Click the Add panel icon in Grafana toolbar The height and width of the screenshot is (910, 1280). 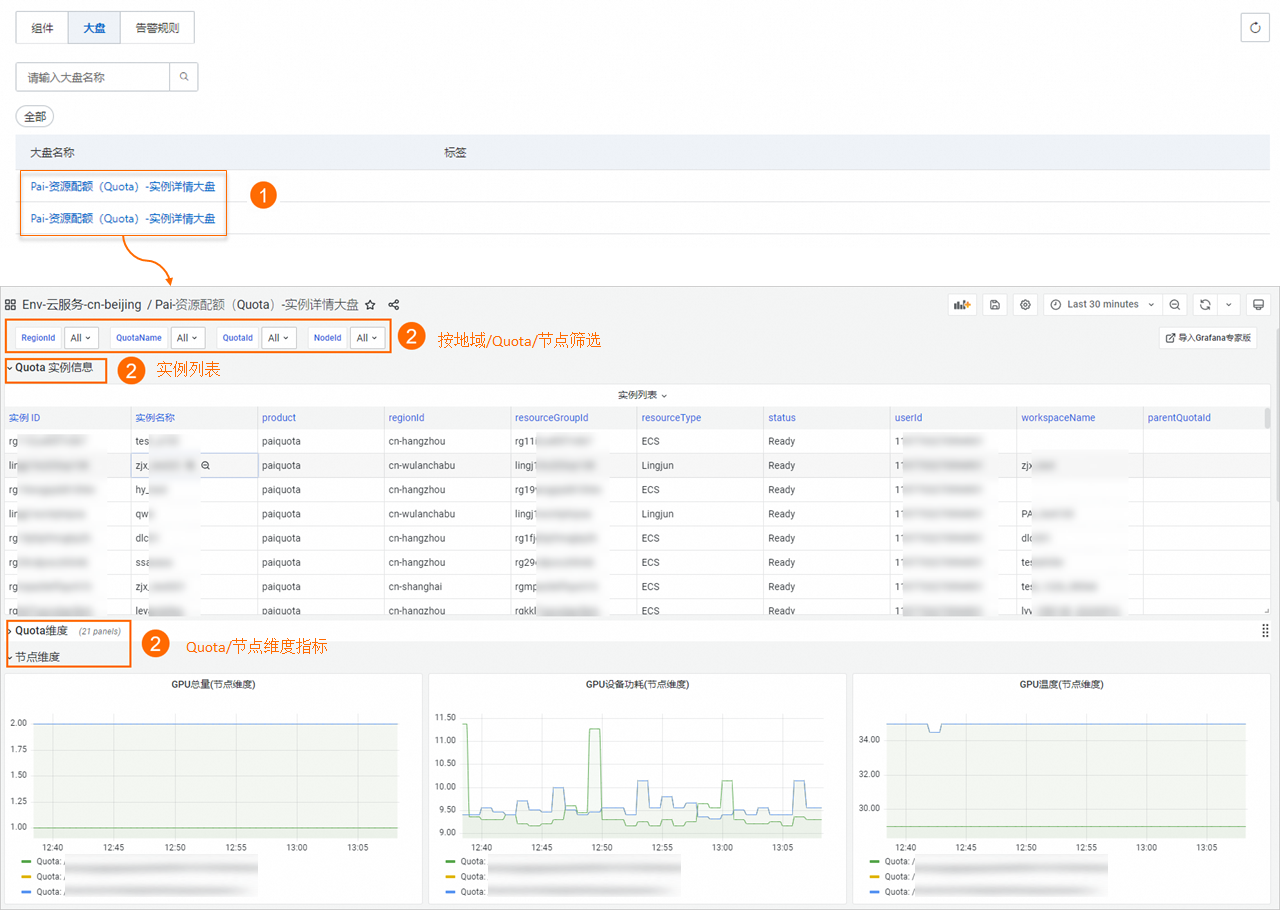(962, 305)
